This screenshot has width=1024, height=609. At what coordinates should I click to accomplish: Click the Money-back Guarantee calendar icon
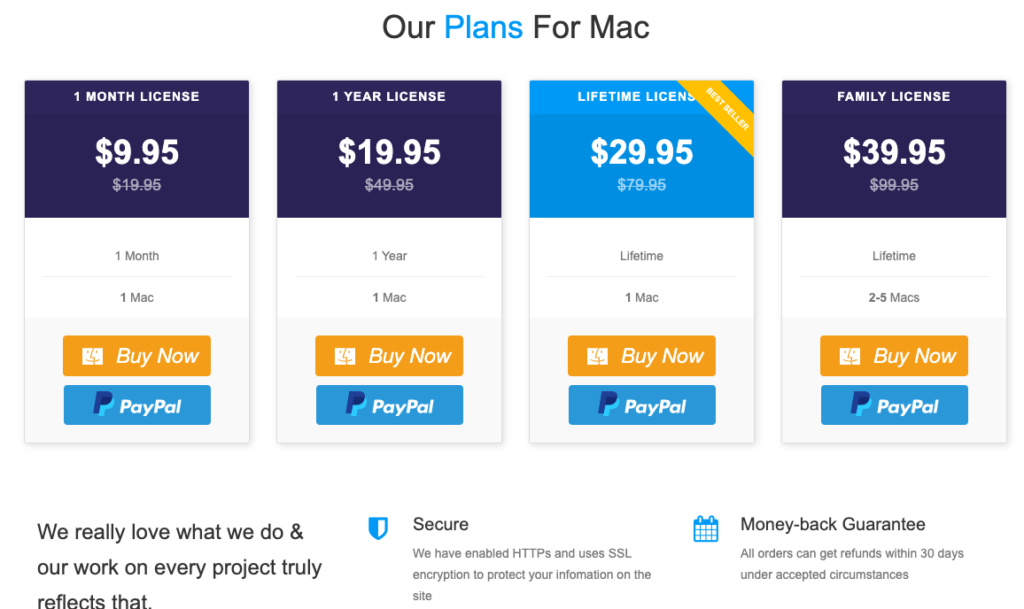(706, 528)
